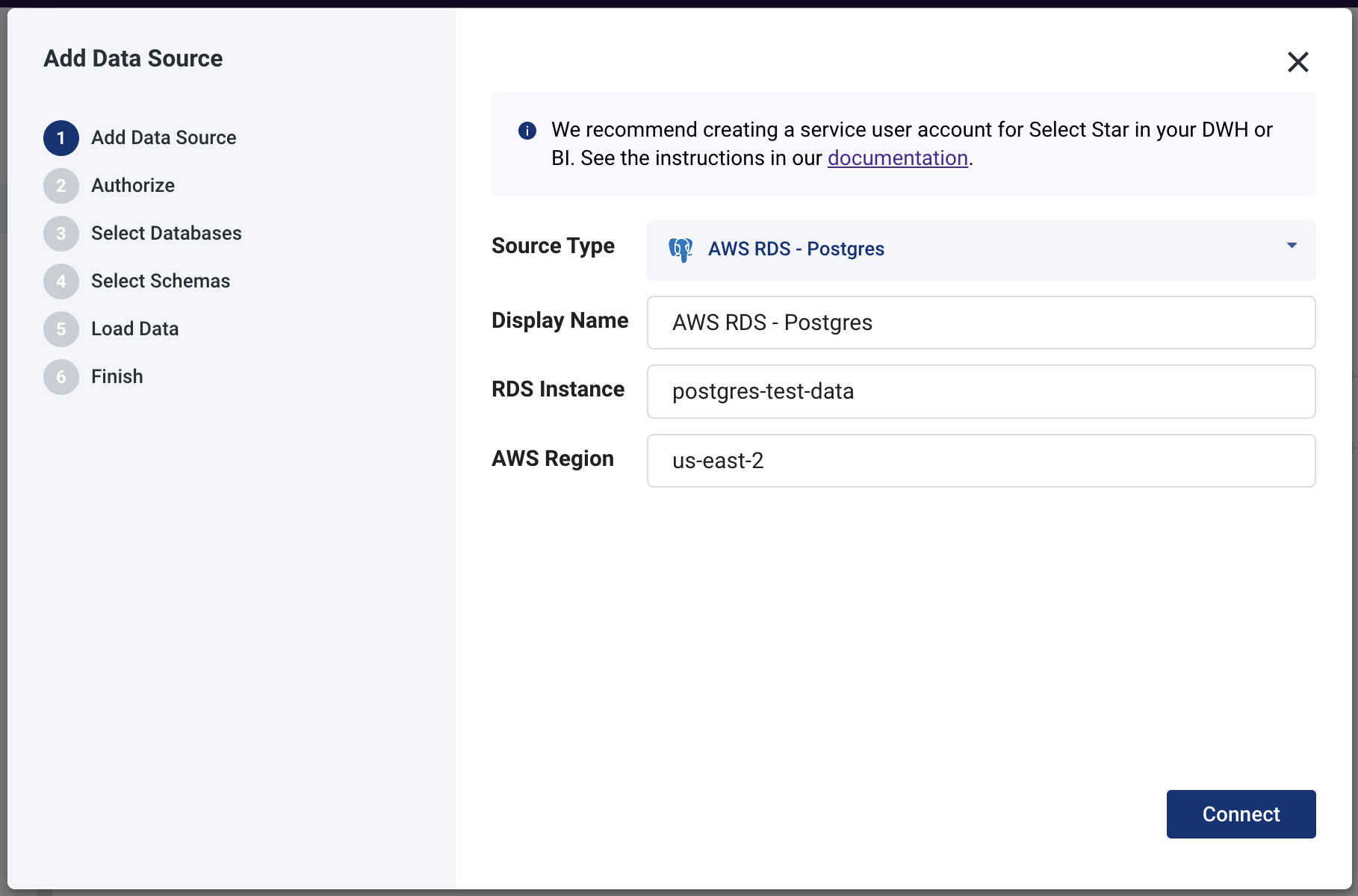Click the step 5 number circle
The height and width of the screenshot is (896, 1358).
61,329
